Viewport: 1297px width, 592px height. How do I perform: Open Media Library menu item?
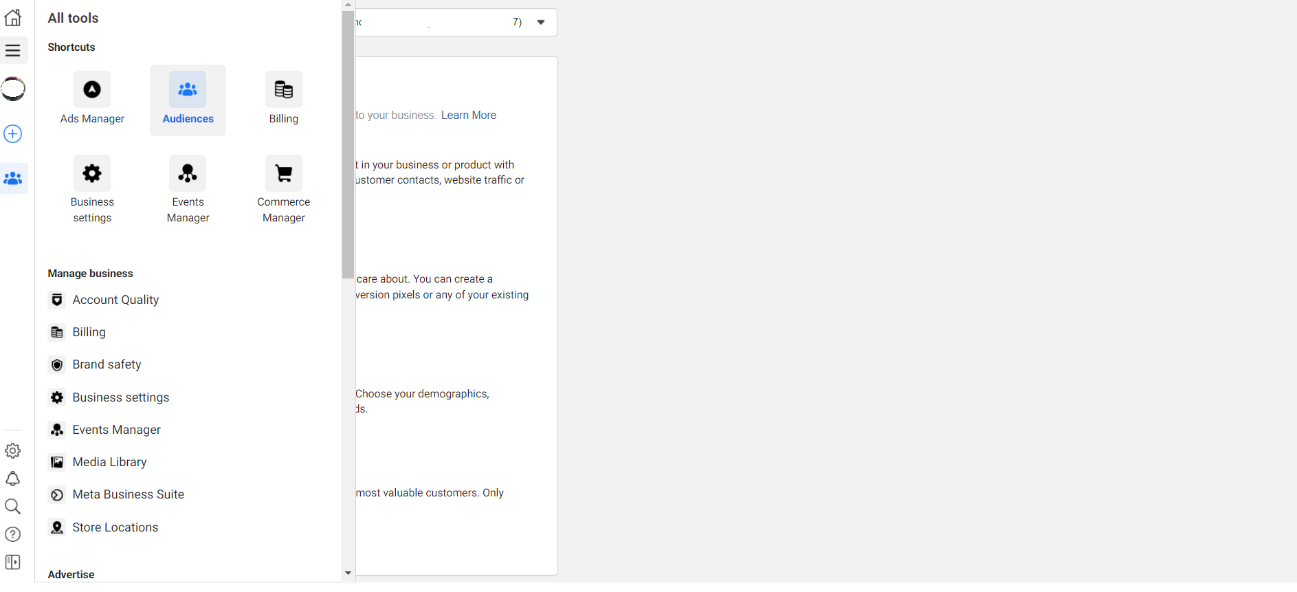coord(99,462)
